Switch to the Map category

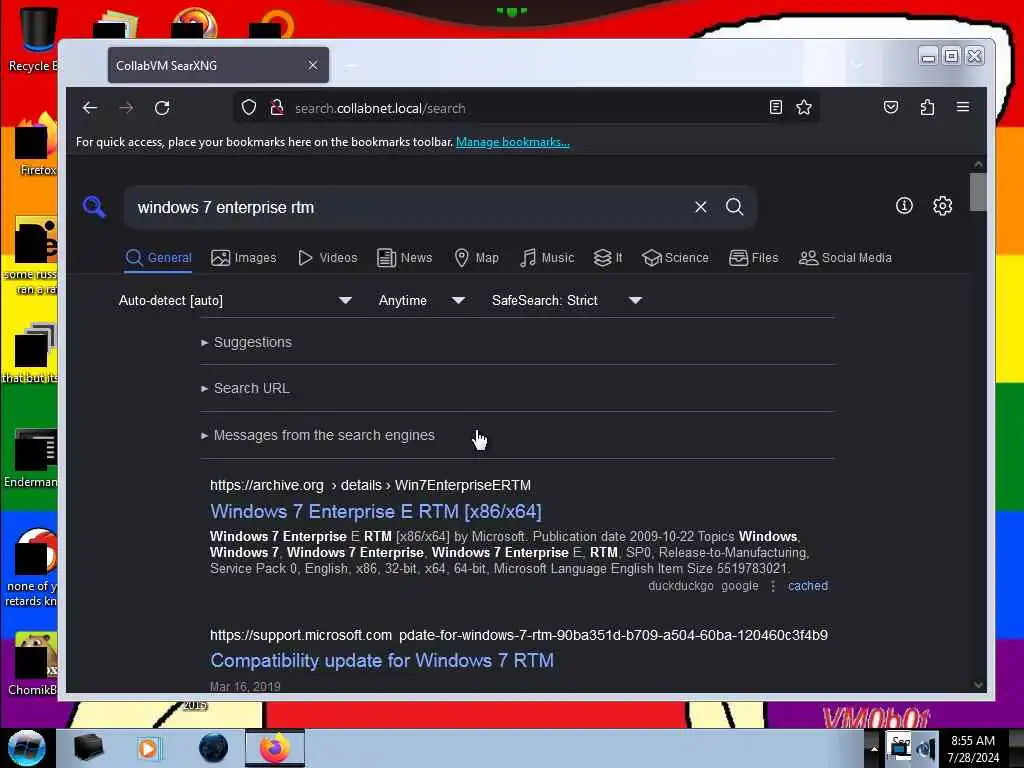(477, 258)
